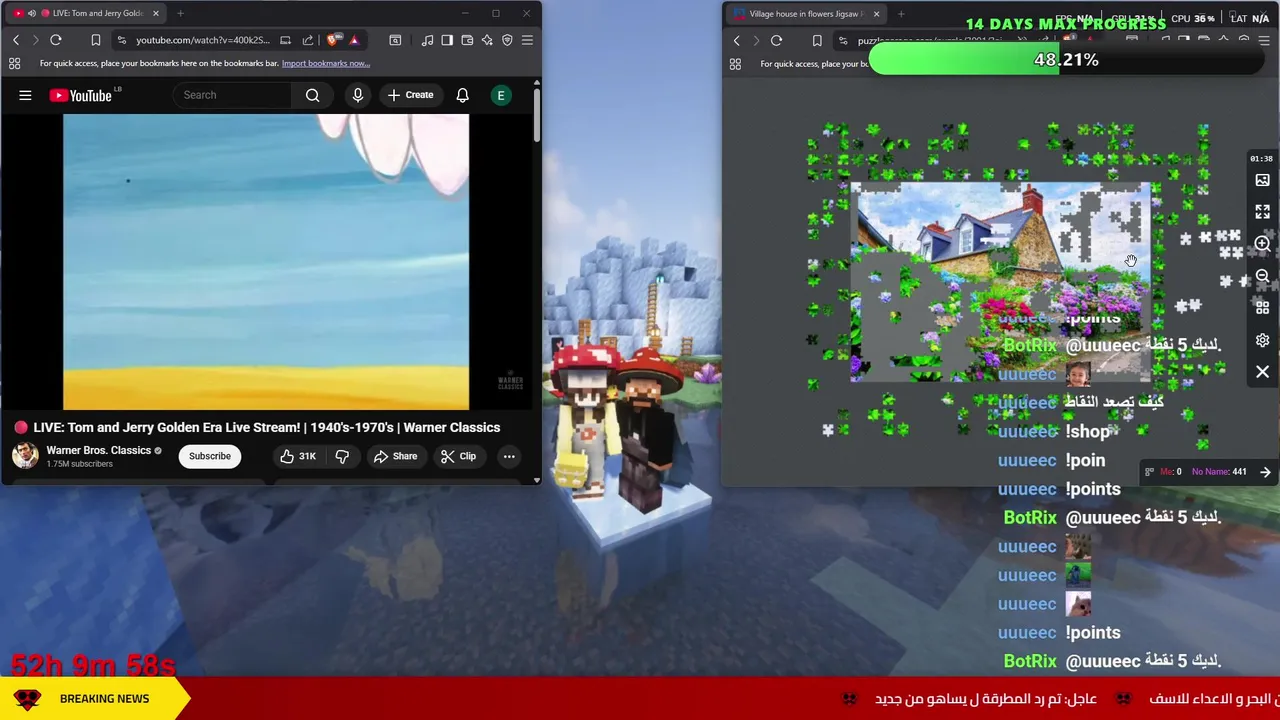
Task: Click the Create button on YouTube
Action: click(410, 95)
